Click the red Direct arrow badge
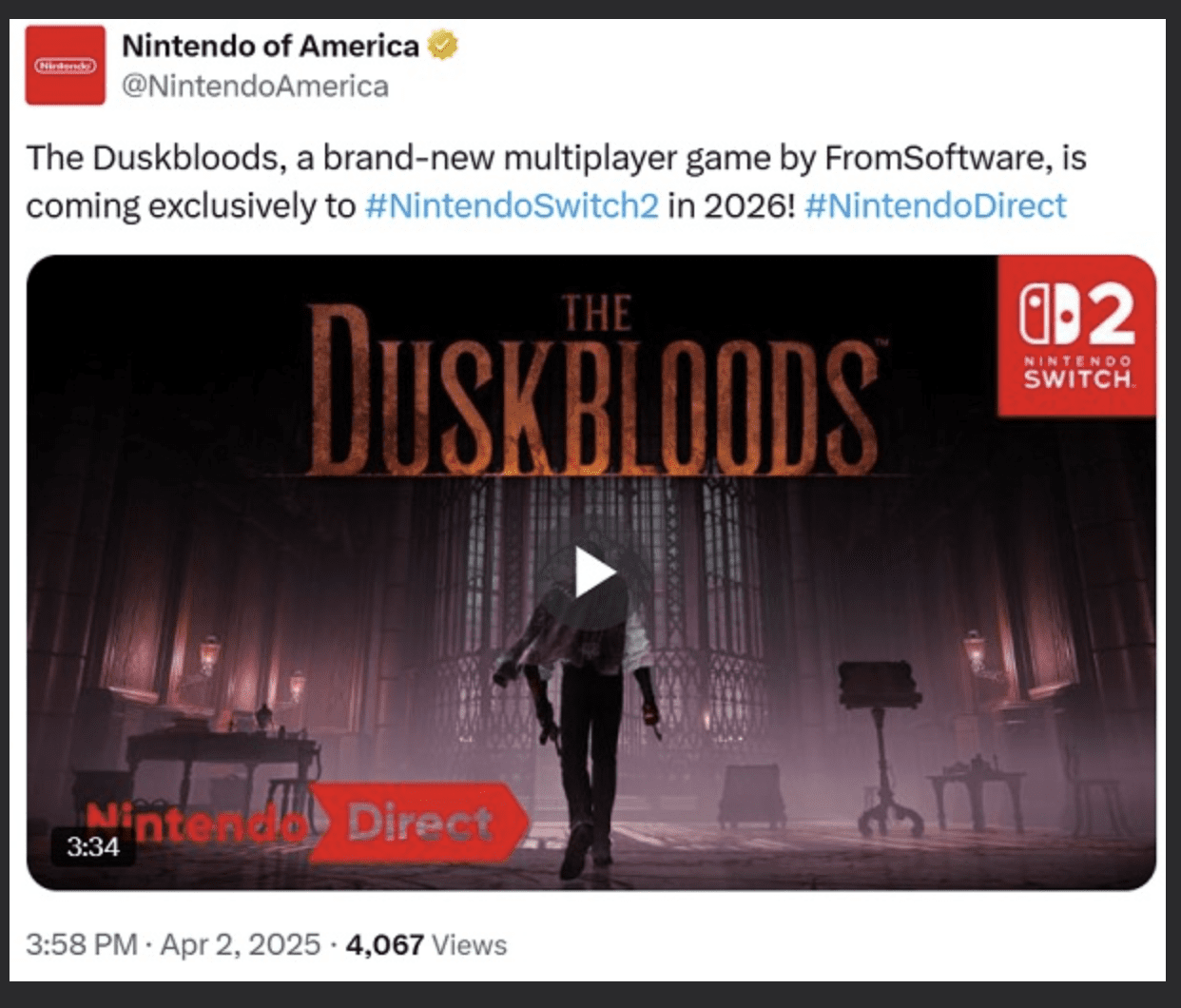1181x1008 pixels. [x=419, y=823]
